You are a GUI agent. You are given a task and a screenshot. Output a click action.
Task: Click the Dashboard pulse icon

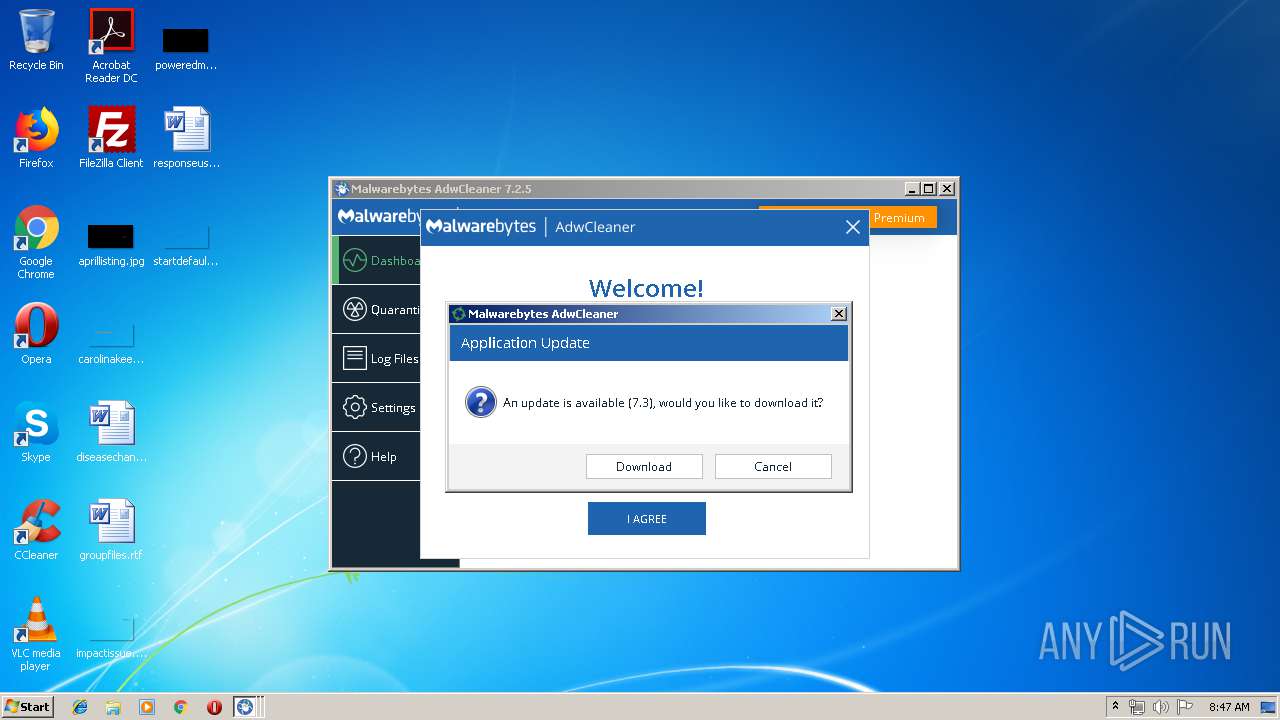tap(354, 260)
